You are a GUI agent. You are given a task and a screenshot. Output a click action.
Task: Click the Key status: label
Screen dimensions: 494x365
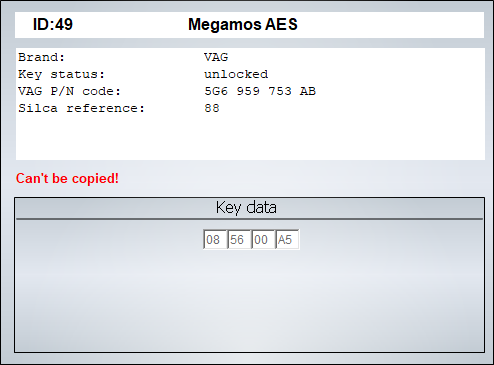click(61, 74)
